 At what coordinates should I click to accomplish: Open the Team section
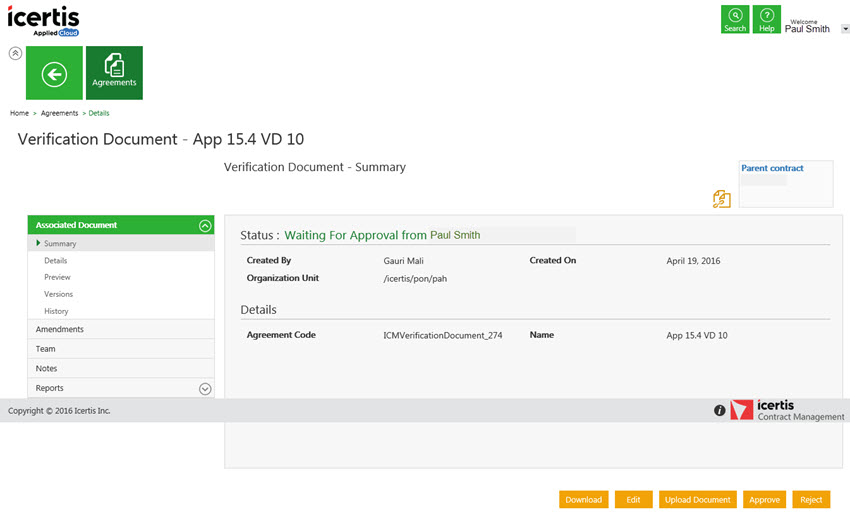pos(46,349)
